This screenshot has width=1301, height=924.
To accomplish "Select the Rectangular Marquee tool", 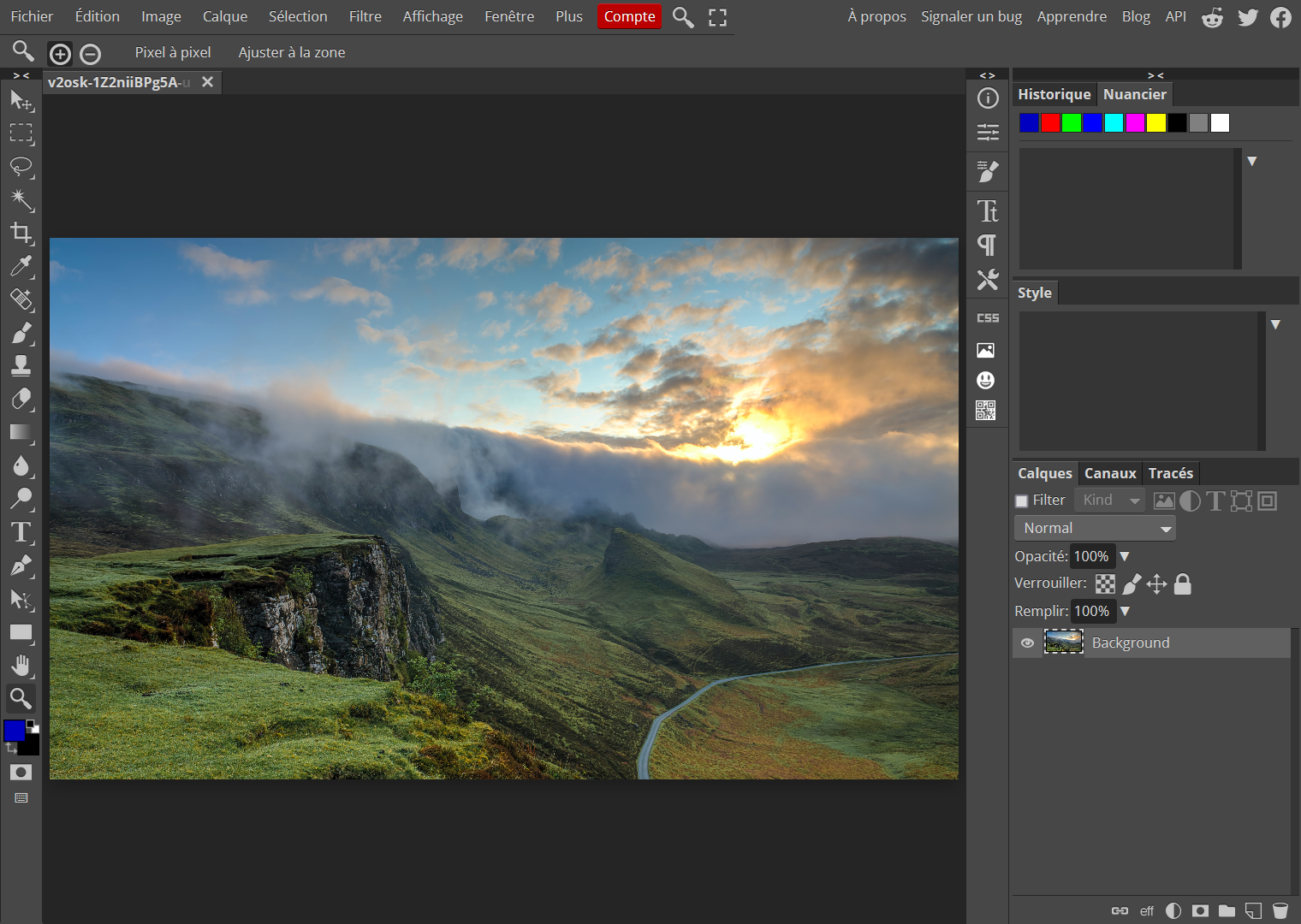I will (21, 133).
